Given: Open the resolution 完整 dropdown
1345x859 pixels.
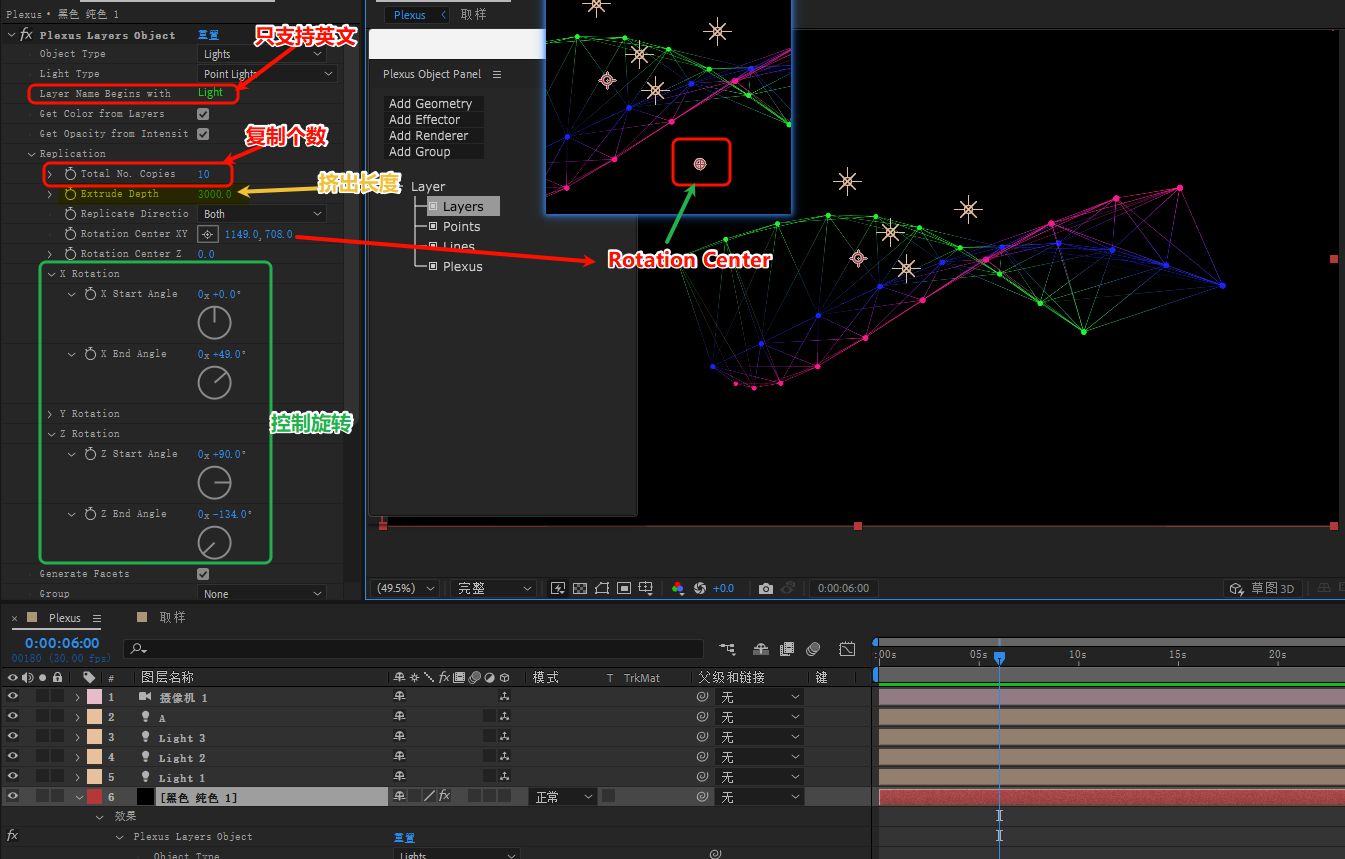Looking at the screenshot, I should click(x=493, y=588).
